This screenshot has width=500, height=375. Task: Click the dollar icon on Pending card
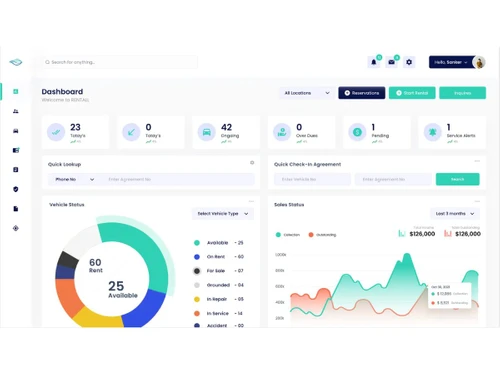pos(357,132)
